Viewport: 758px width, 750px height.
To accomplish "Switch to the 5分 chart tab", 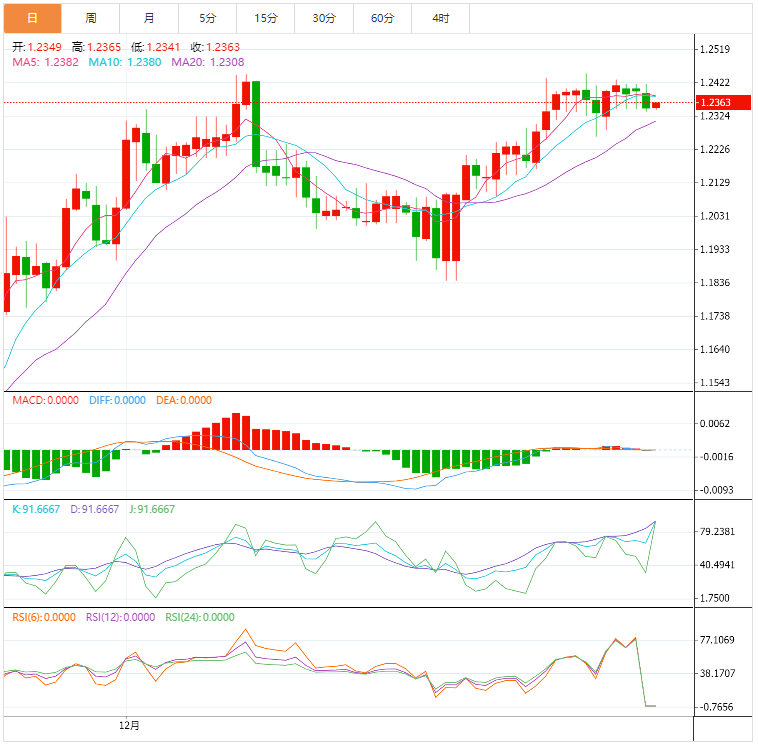I will pyautogui.click(x=207, y=18).
